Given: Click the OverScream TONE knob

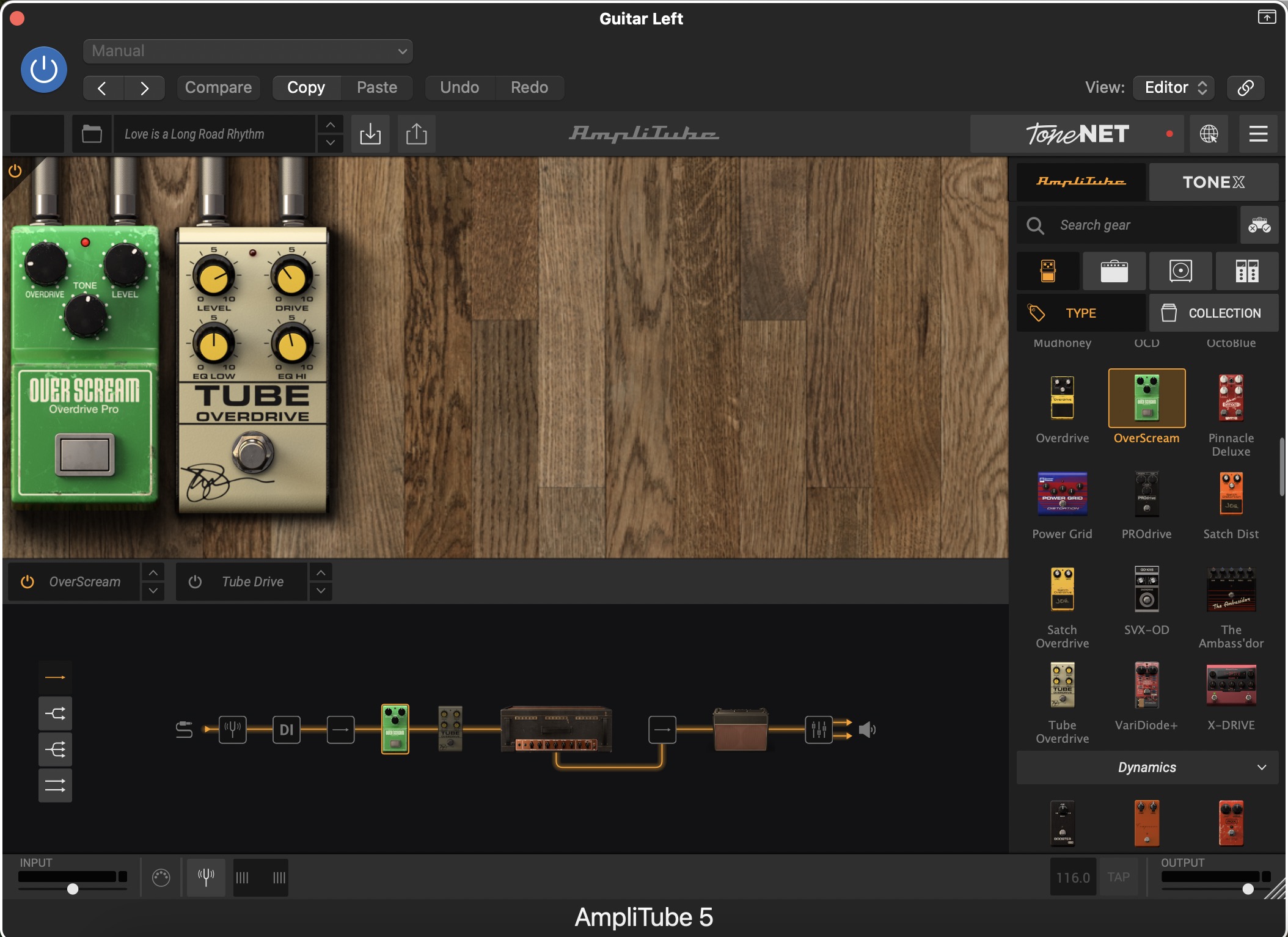Looking at the screenshot, I should pyautogui.click(x=86, y=316).
